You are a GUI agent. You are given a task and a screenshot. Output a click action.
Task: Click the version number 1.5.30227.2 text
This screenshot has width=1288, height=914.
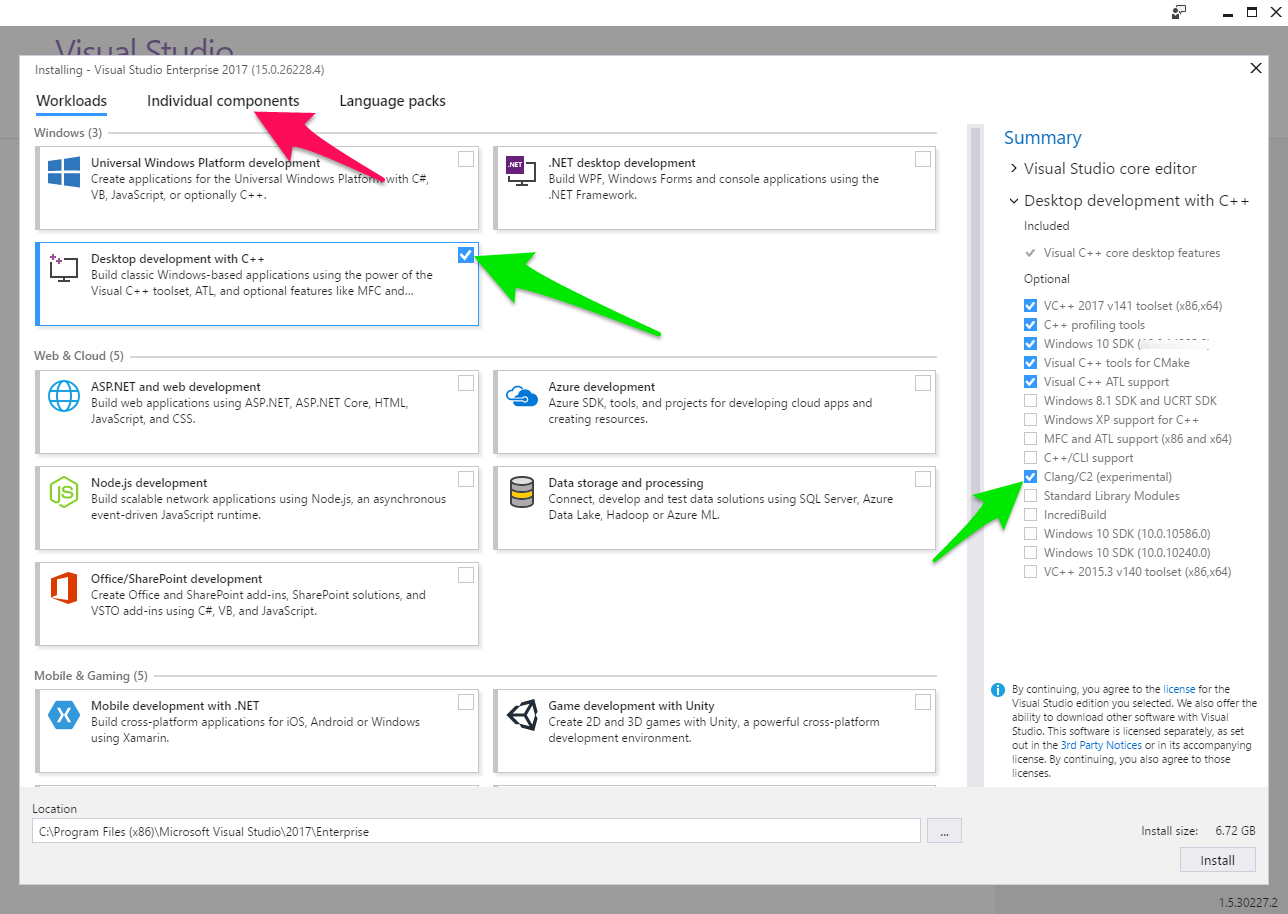pyautogui.click(x=1248, y=902)
